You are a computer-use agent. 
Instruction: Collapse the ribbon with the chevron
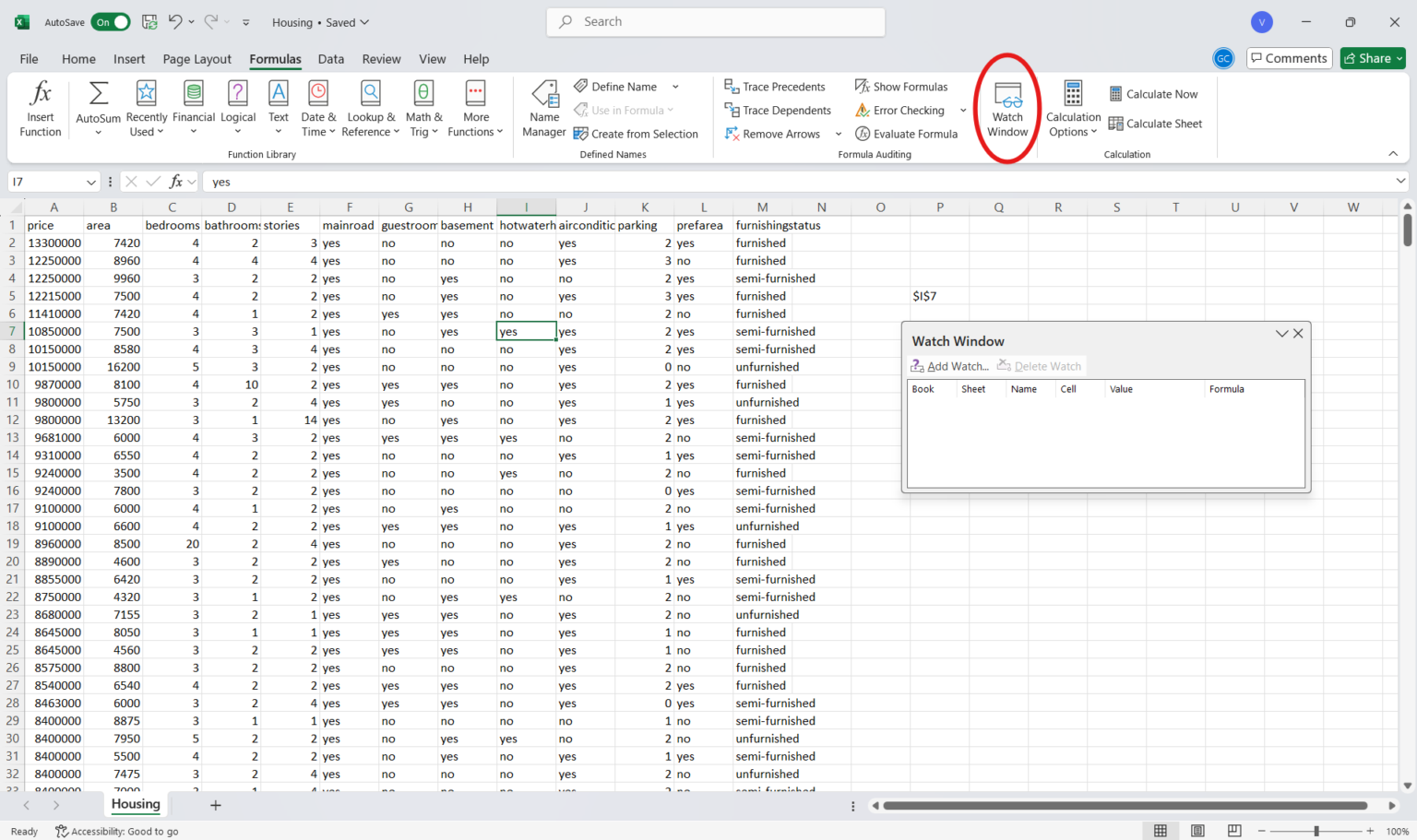1393,153
